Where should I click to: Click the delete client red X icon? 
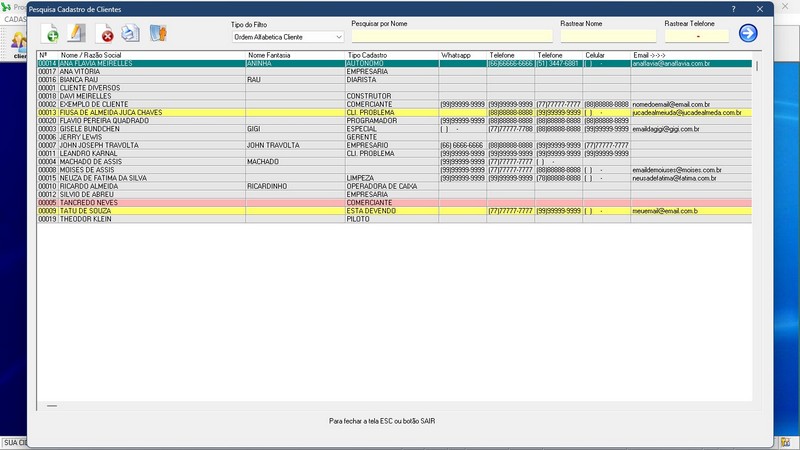click(x=105, y=33)
